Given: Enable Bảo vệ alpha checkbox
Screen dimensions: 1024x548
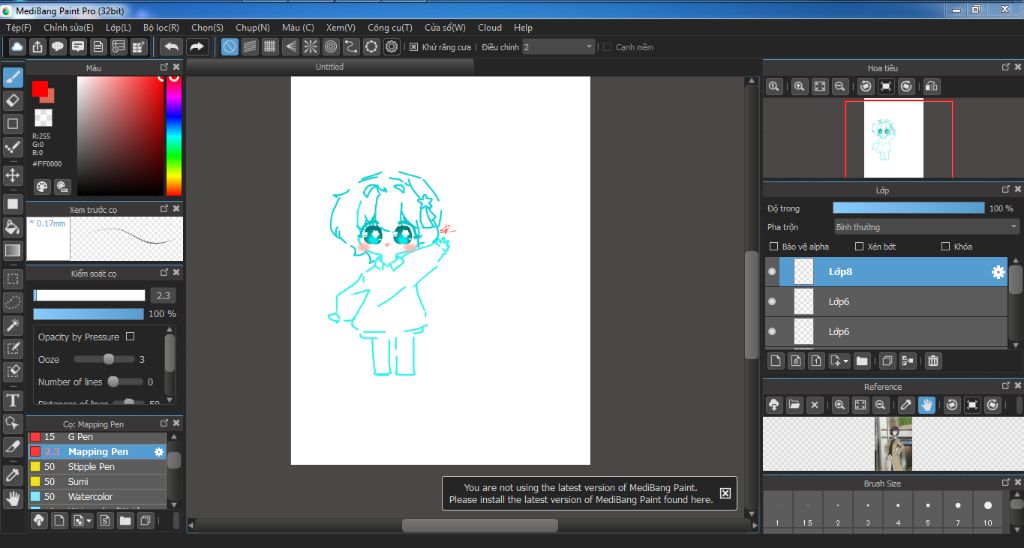Looking at the screenshot, I should click(x=774, y=246).
